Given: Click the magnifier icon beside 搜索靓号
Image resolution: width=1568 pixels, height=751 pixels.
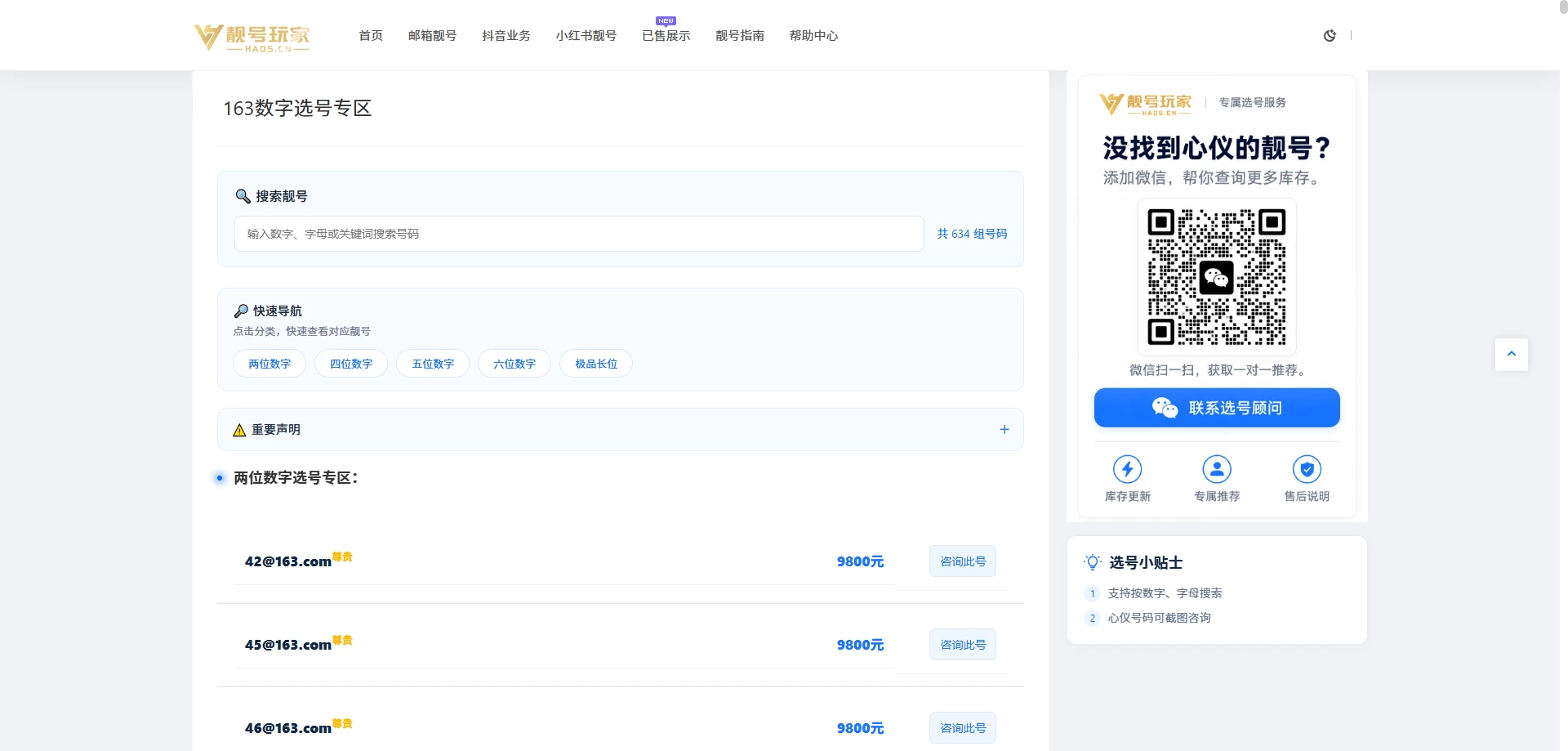Looking at the screenshot, I should (x=243, y=196).
